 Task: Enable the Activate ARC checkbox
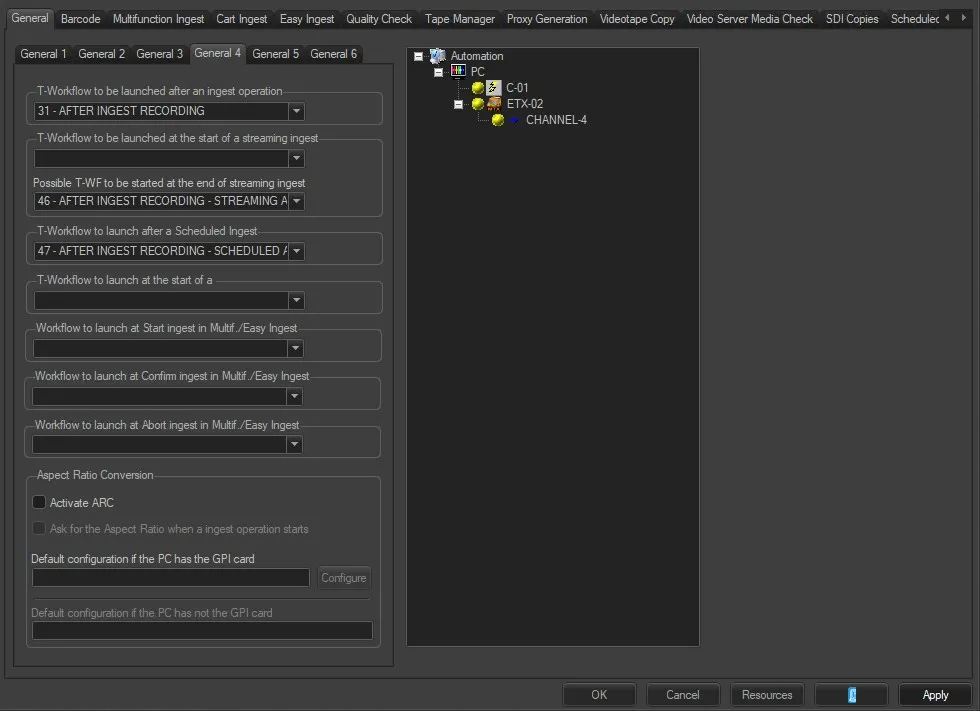click(x=40, y=502)
